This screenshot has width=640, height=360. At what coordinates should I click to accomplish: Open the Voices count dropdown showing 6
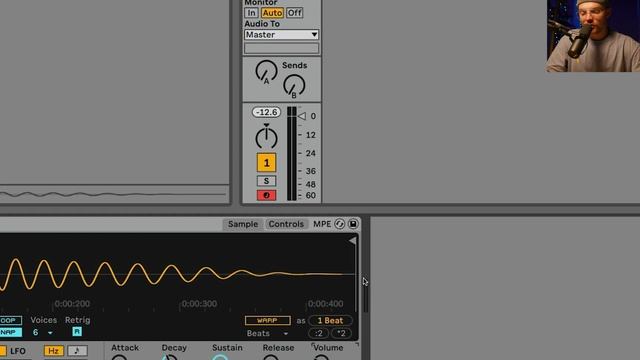tap(42, 333)
